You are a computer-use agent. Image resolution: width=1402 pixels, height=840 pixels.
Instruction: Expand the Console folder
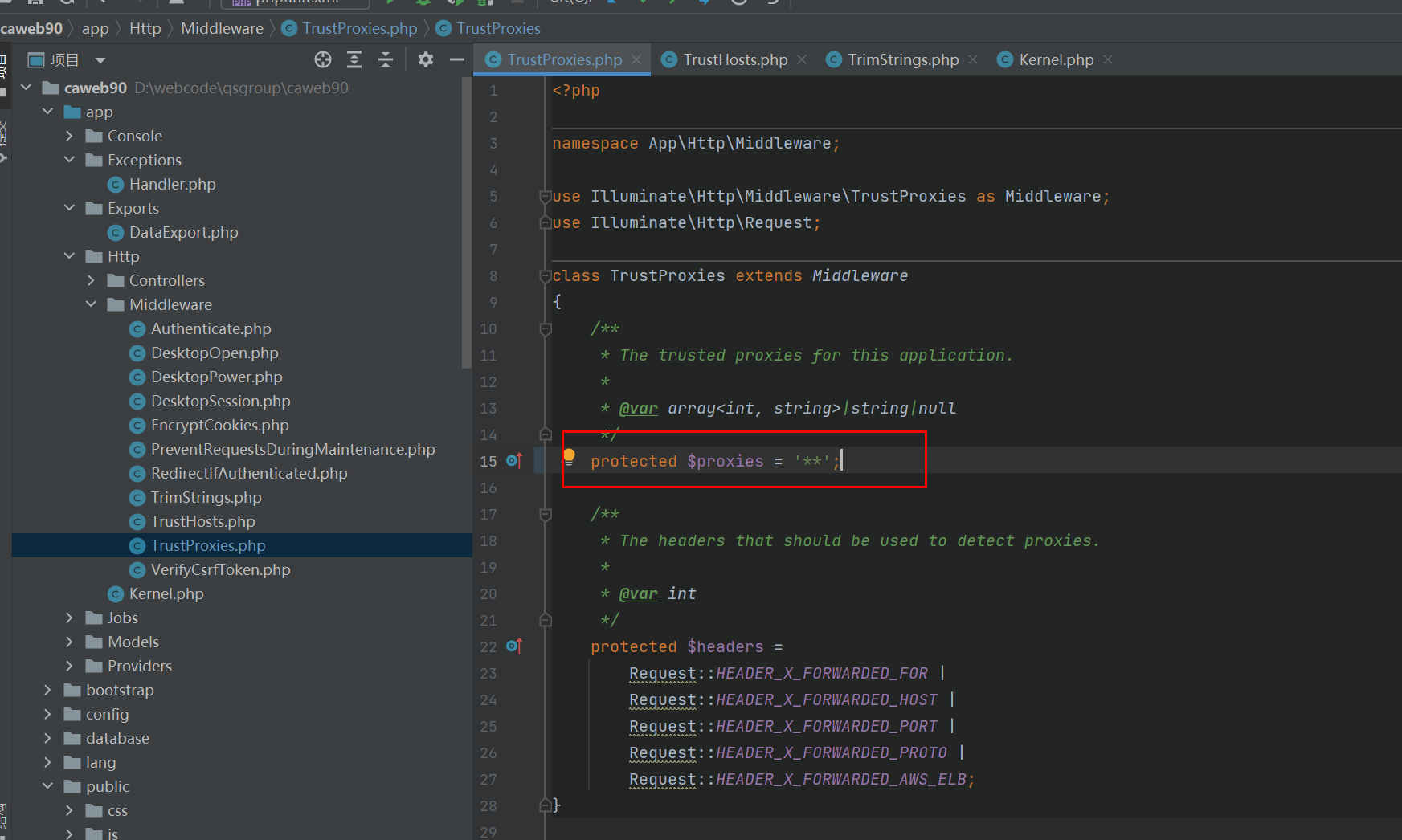(69, 136)
